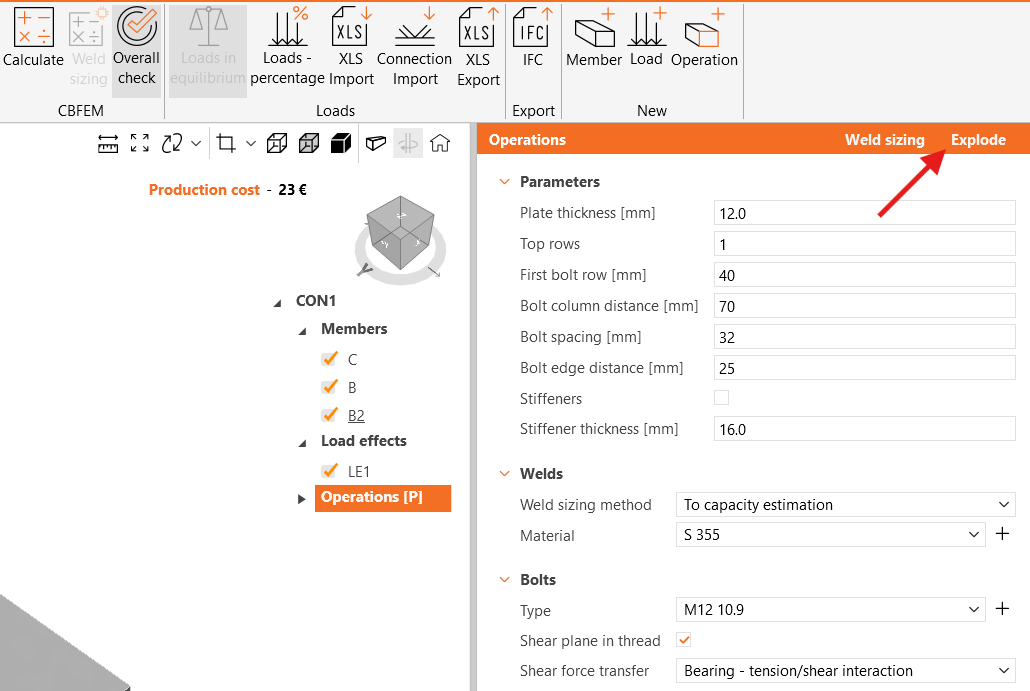Image resolution: width=1030 pixels, height=691 pixels.
Task: Enable the Stiffeners checkbox
Action: tap(721, 398)
